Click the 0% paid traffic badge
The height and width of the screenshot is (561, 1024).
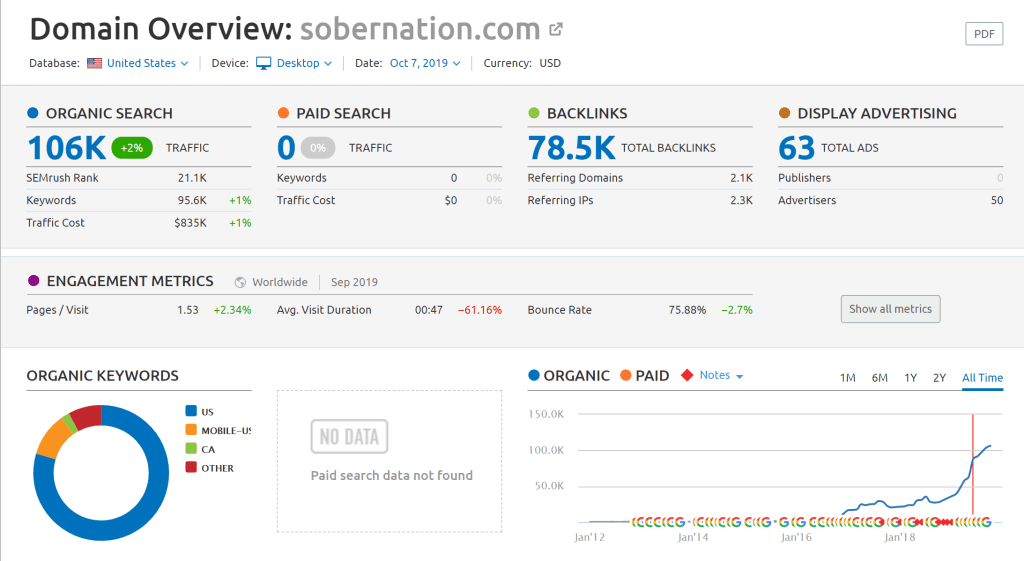point(318,148)
